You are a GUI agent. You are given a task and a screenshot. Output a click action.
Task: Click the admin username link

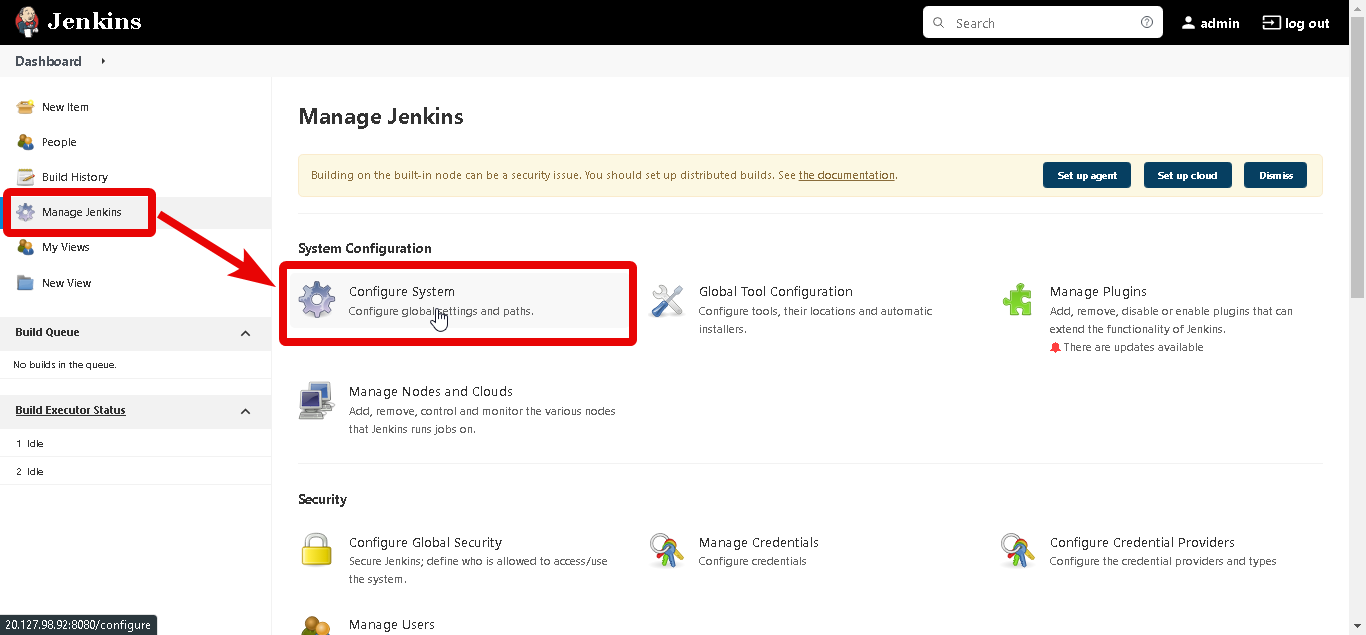1220,23
